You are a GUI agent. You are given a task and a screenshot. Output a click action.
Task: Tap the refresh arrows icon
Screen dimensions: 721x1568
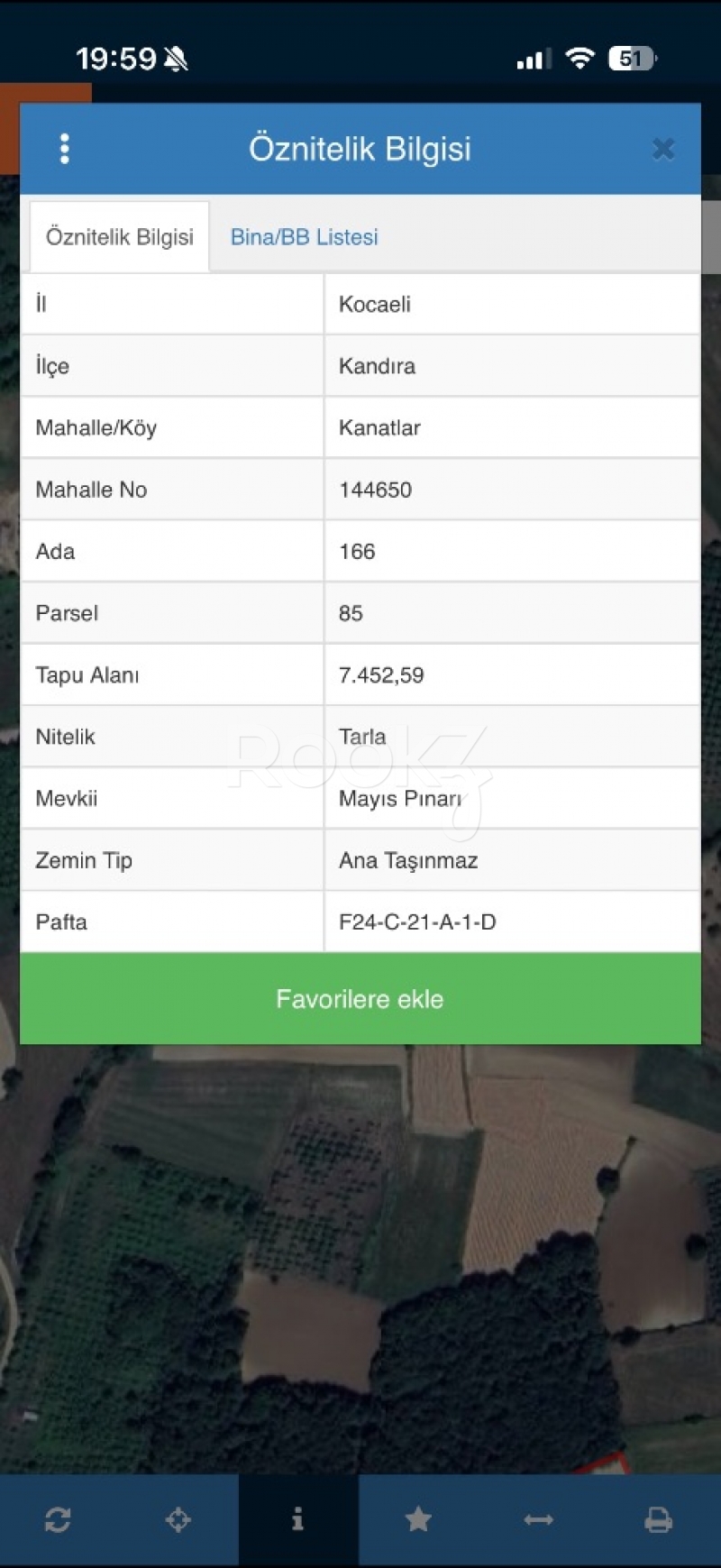coord(58,1520)
